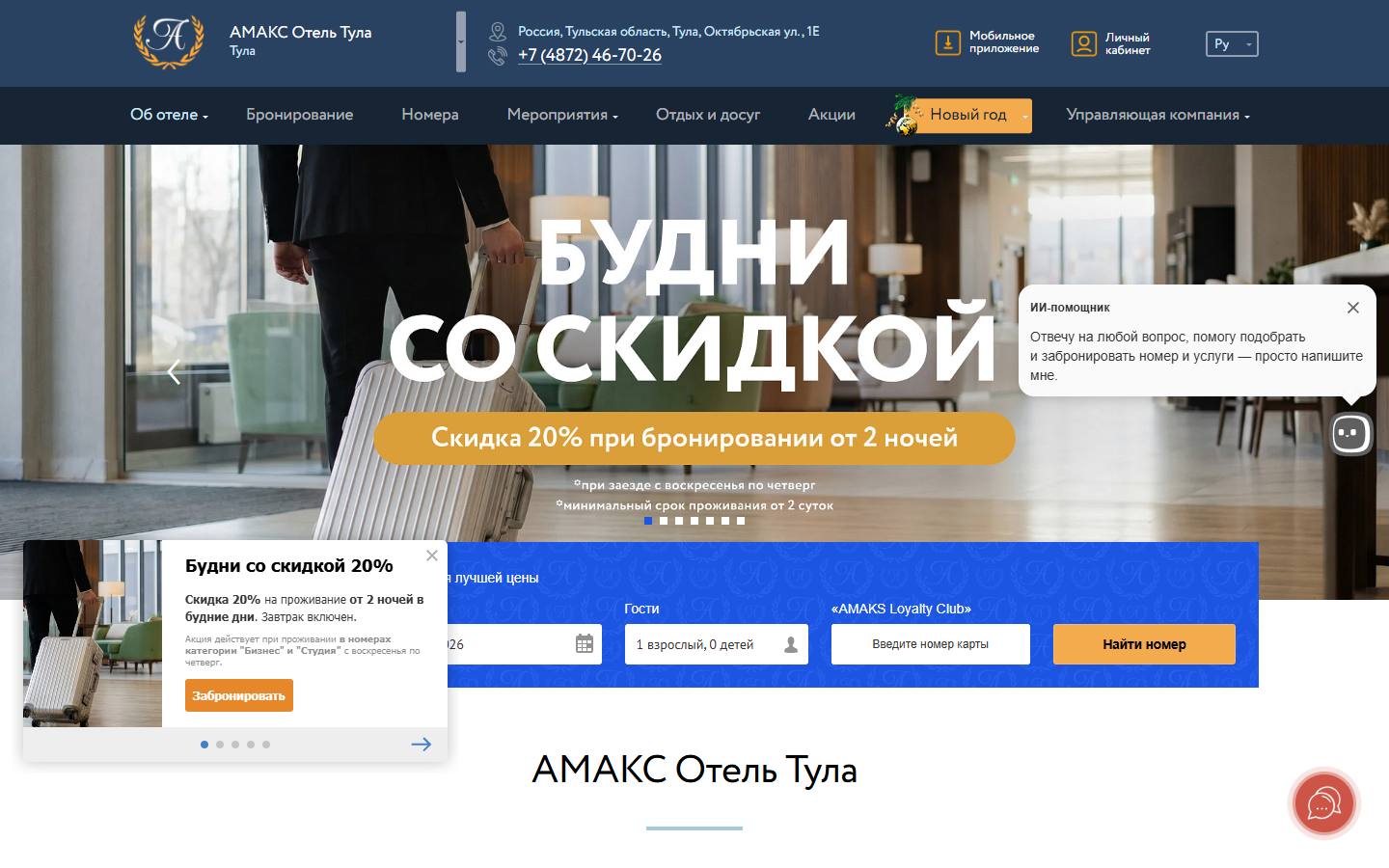1389x868 pixels.
Task: Select the last hero slider dot
Action: tap(741, 521)
